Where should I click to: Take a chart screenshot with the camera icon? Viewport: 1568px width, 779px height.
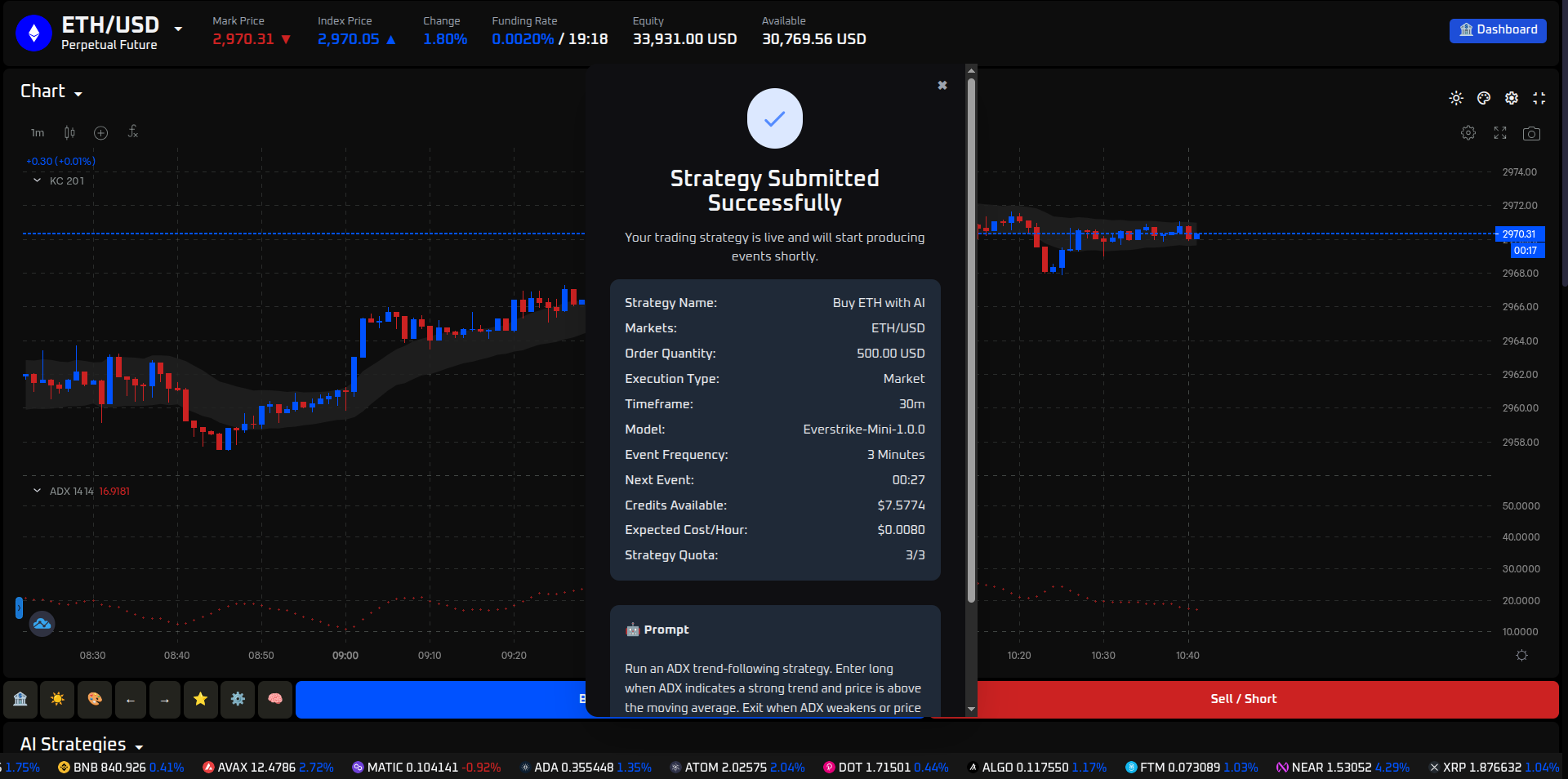[1532, 133]
